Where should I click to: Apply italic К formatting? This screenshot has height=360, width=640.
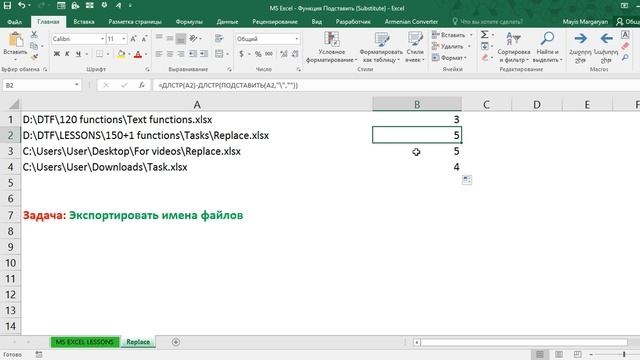click(67, 54)
